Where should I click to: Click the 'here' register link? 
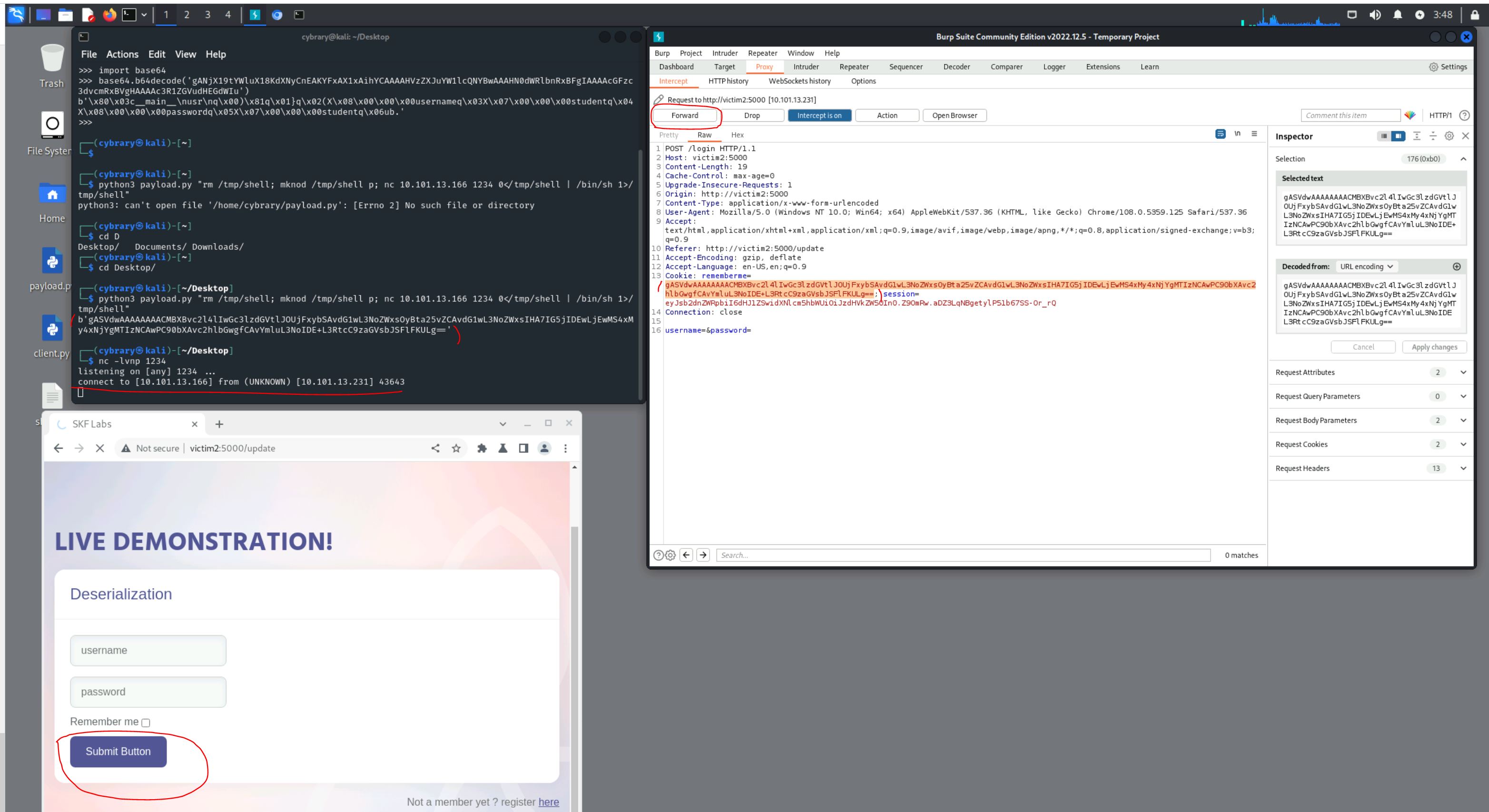click(549, 802)
